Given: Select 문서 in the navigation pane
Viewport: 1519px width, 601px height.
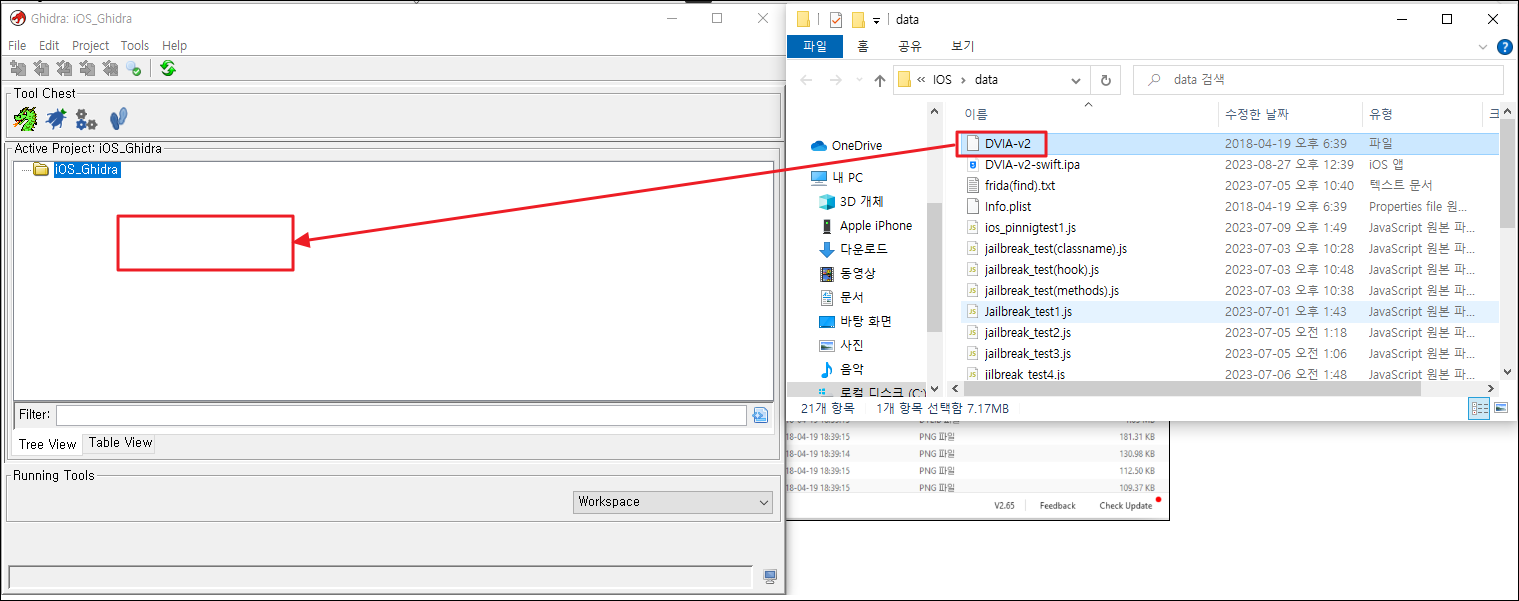Looking at the screenshot, I should pyautogui.click(x=841, y=297).
